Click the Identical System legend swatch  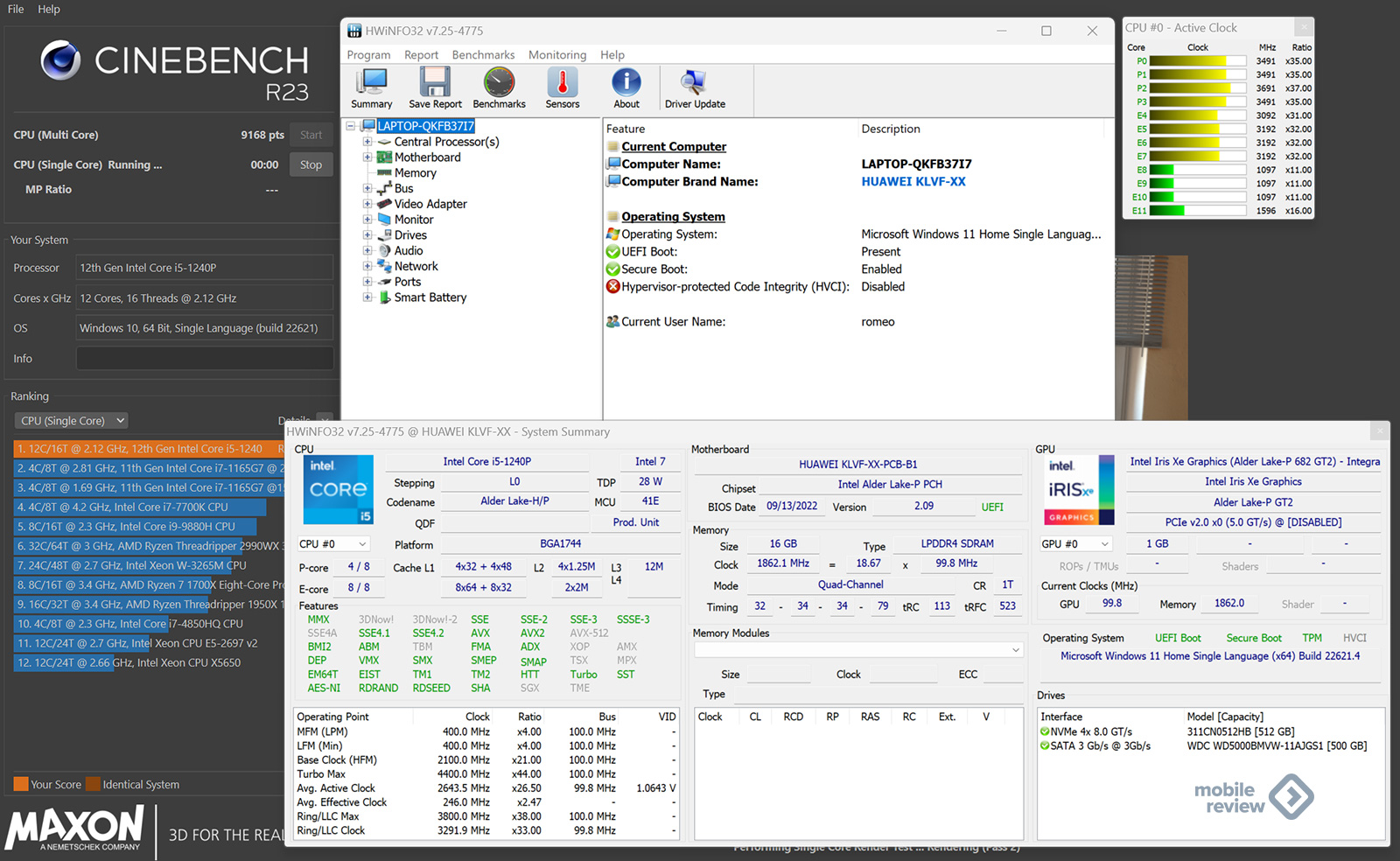point(93,784)
